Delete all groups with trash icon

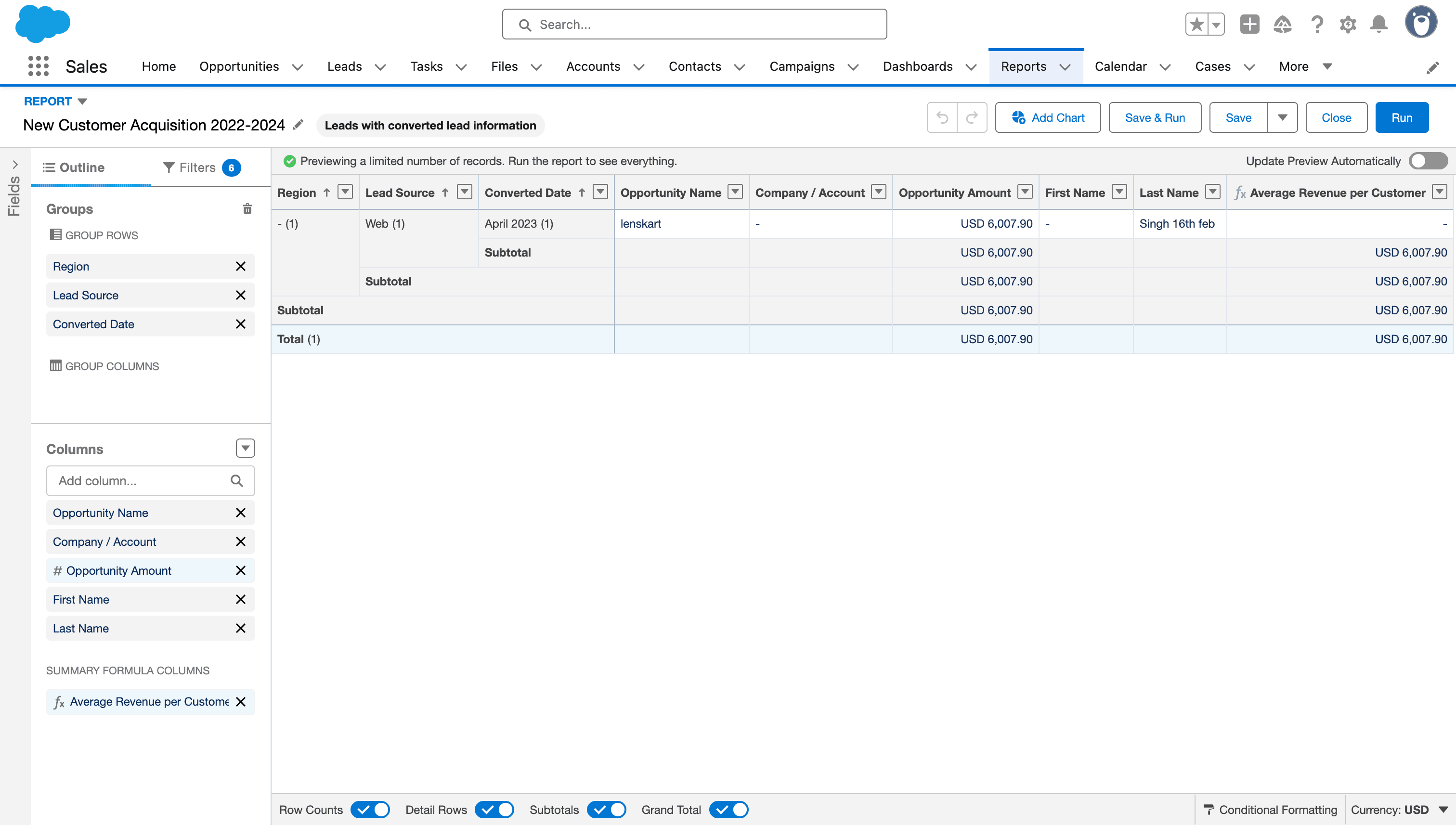tap(247, 209)
